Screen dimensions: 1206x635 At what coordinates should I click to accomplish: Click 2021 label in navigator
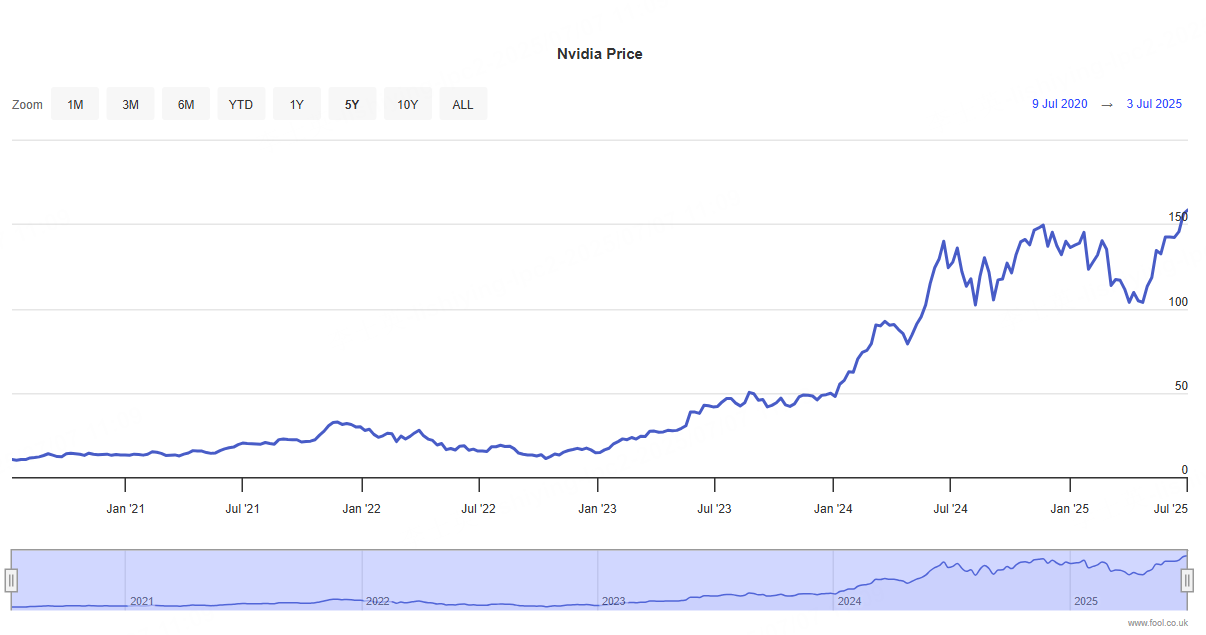142,601
